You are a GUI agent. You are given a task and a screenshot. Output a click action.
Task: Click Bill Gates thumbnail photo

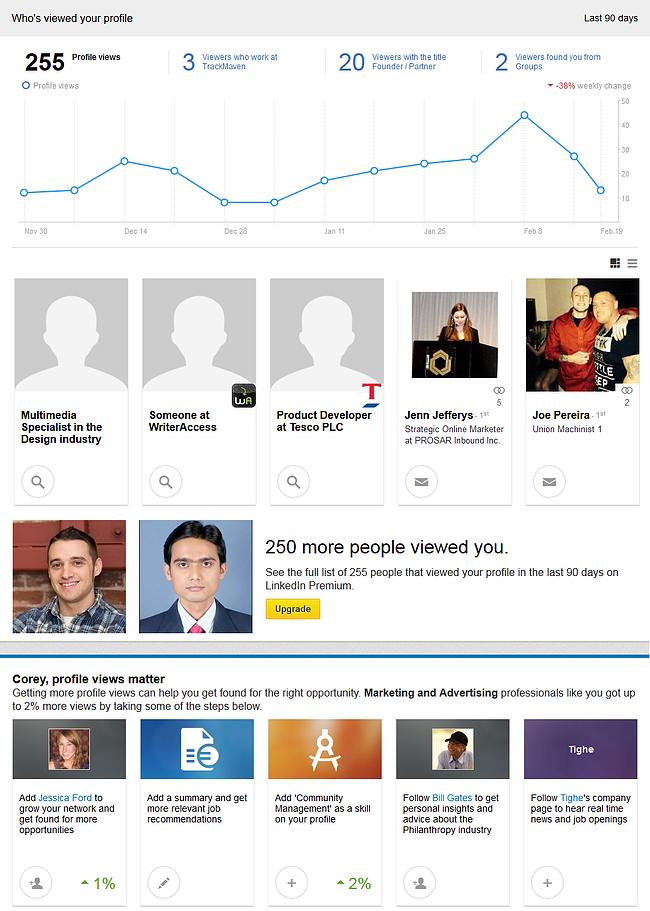pos(453,749)
